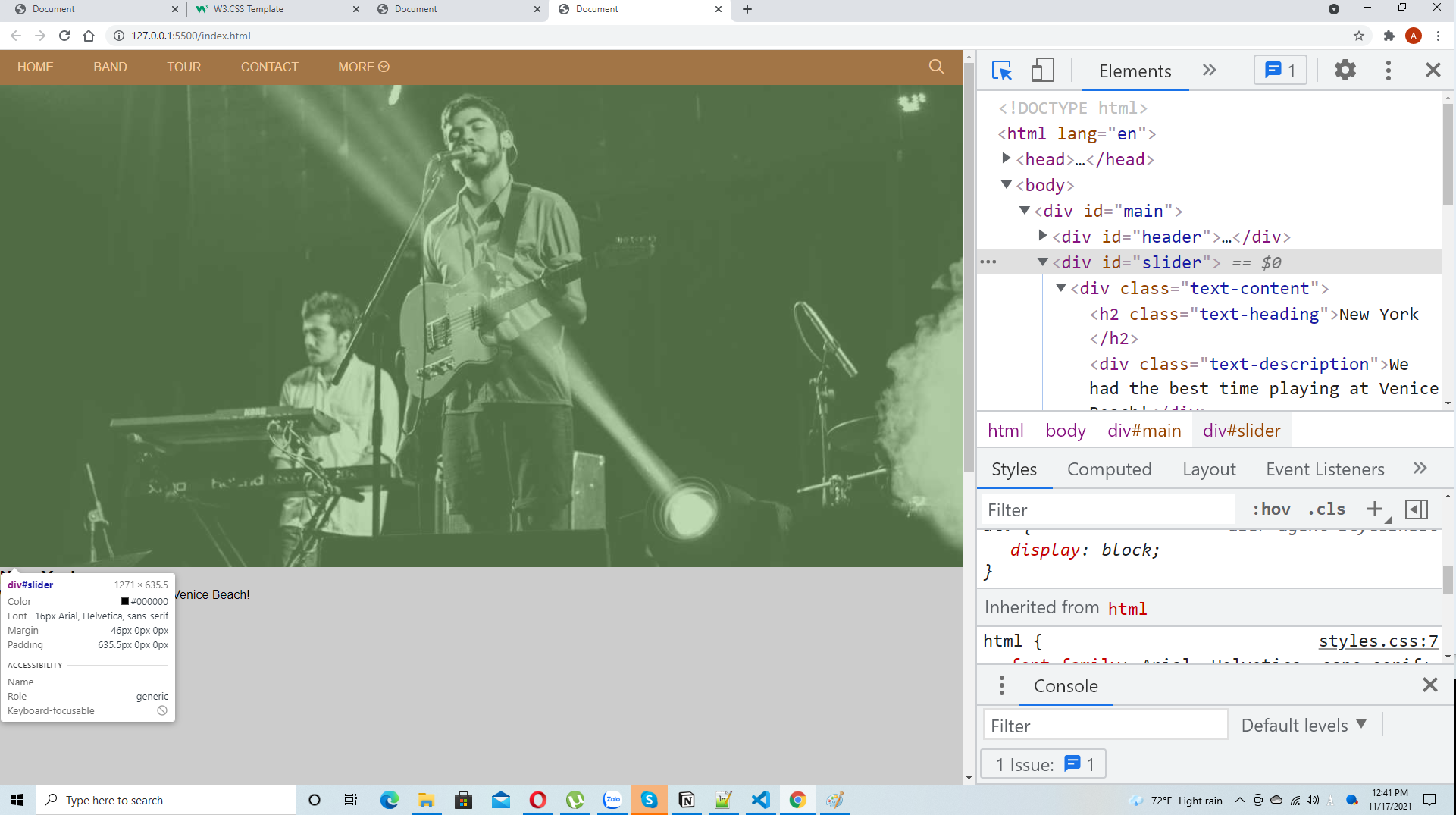Reload the page
Viewport: 1456px width, 815px height.
click(x=64, y=36)
